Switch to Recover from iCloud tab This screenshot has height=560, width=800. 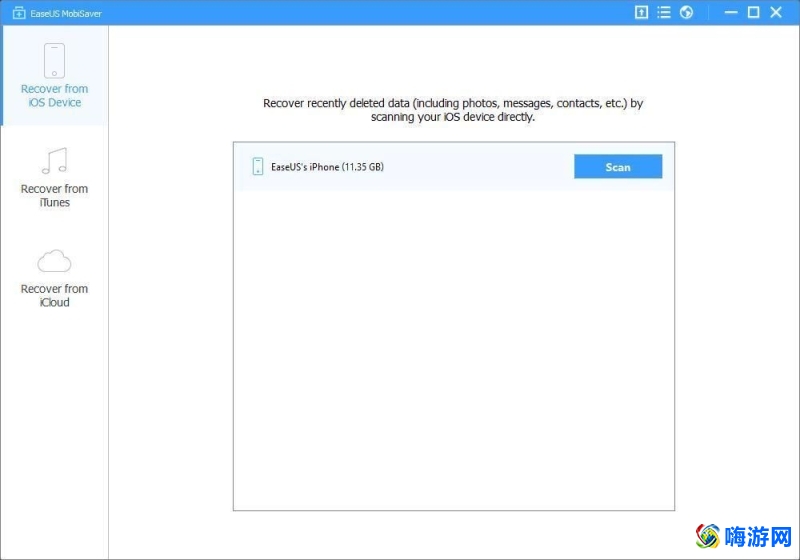coord(54,278)
